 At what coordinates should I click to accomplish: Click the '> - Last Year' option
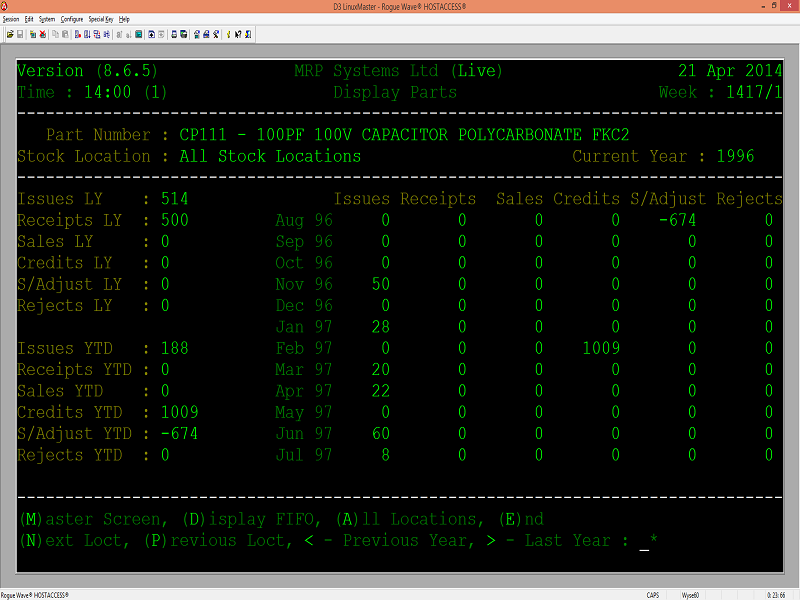point(548,541)
